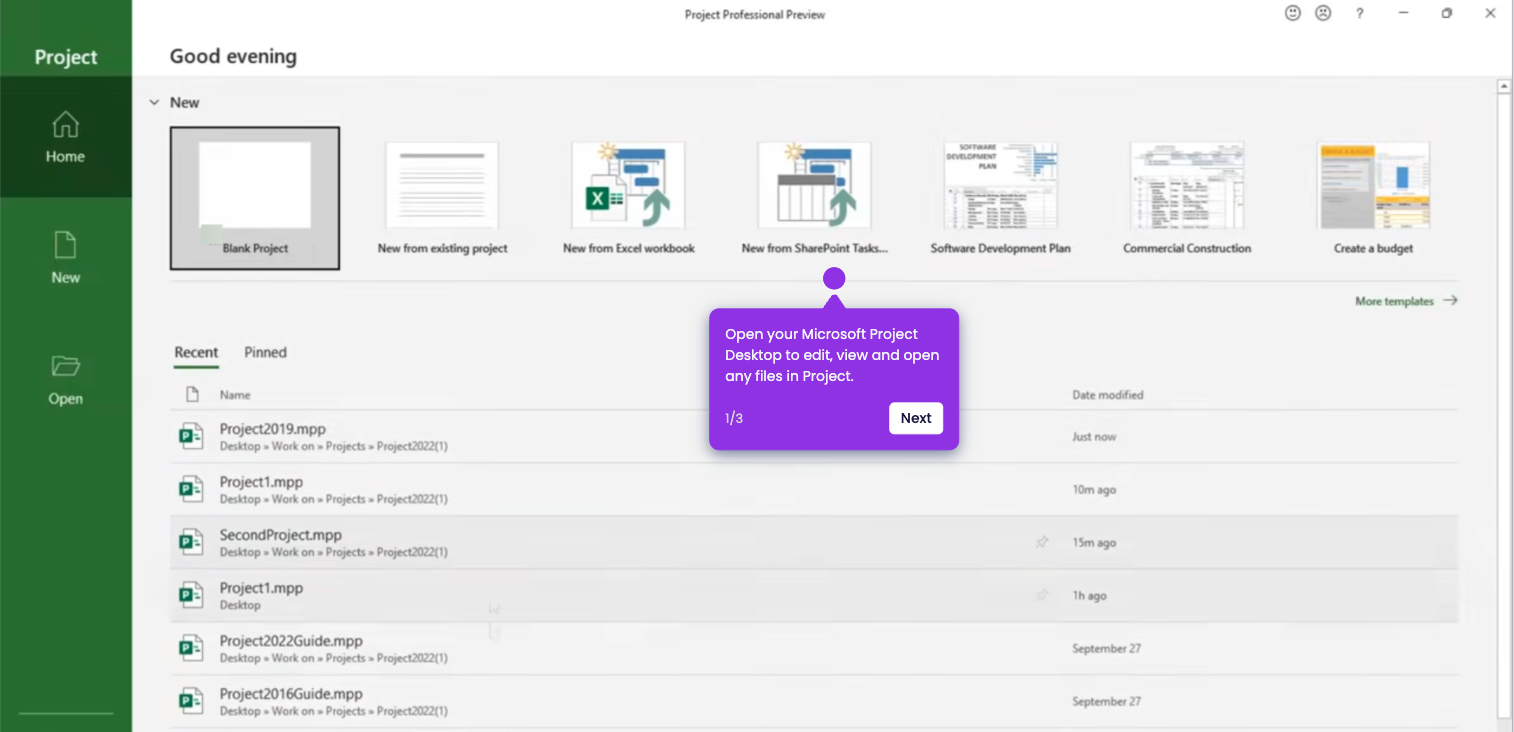Click the Good evening greeting heading
This screenshot has width=1514, height=732.
coord(233,56)
